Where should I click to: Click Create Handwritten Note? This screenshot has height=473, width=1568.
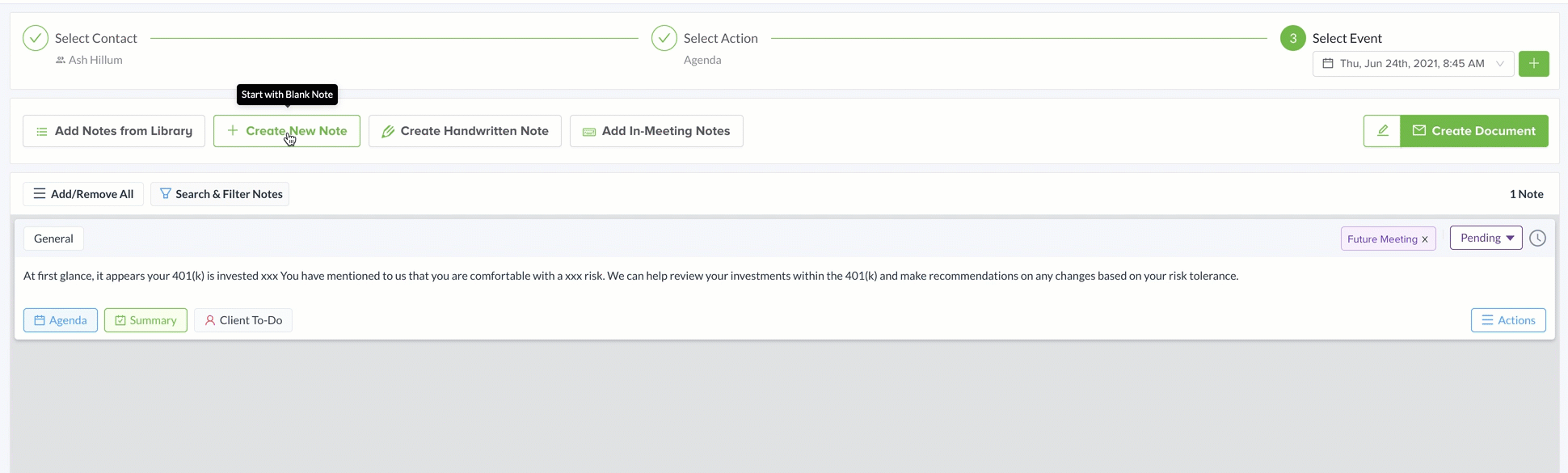[465, 131]
